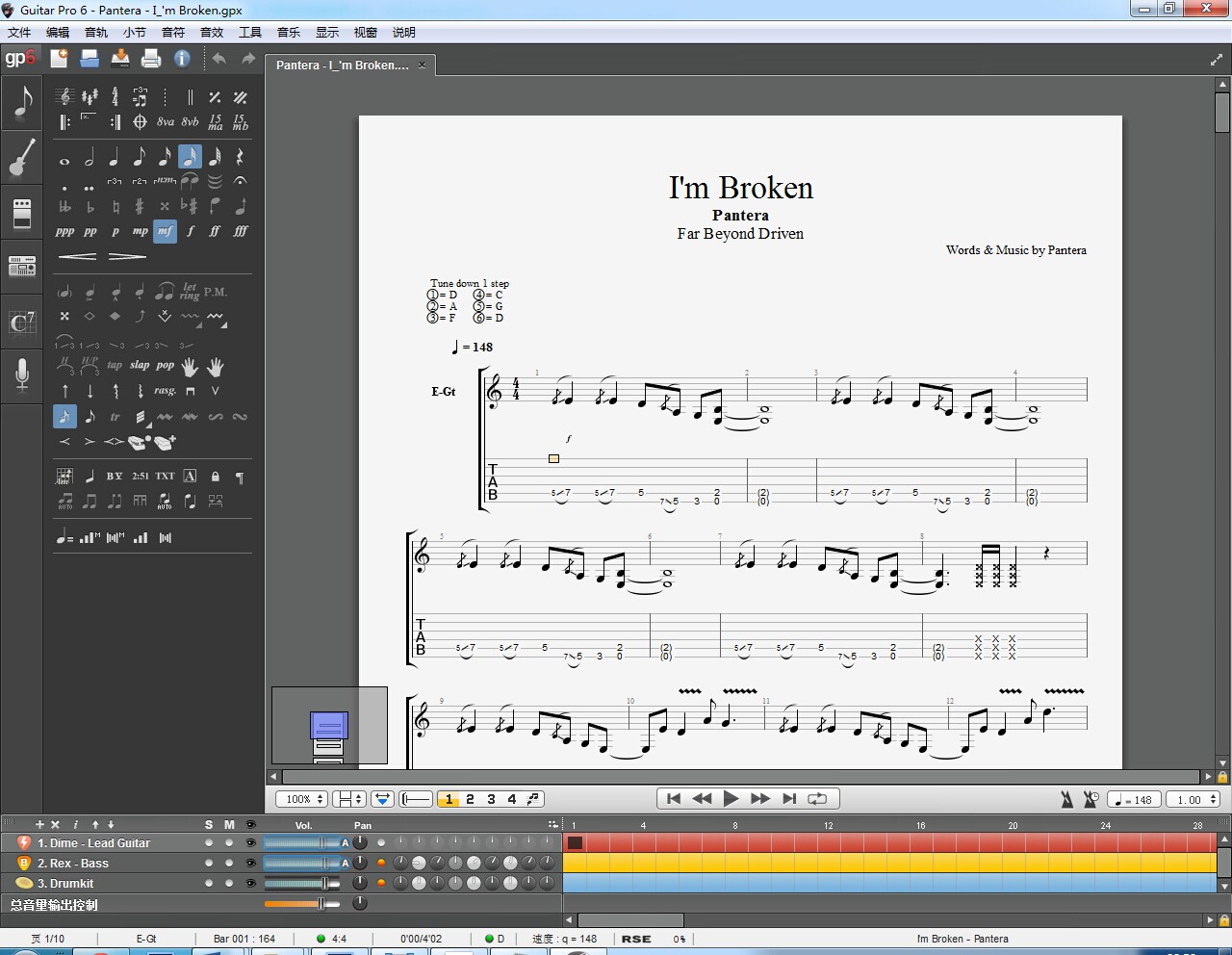Choose the eighth note duration
Screen dimensions: 1232x955
point(140,157)
